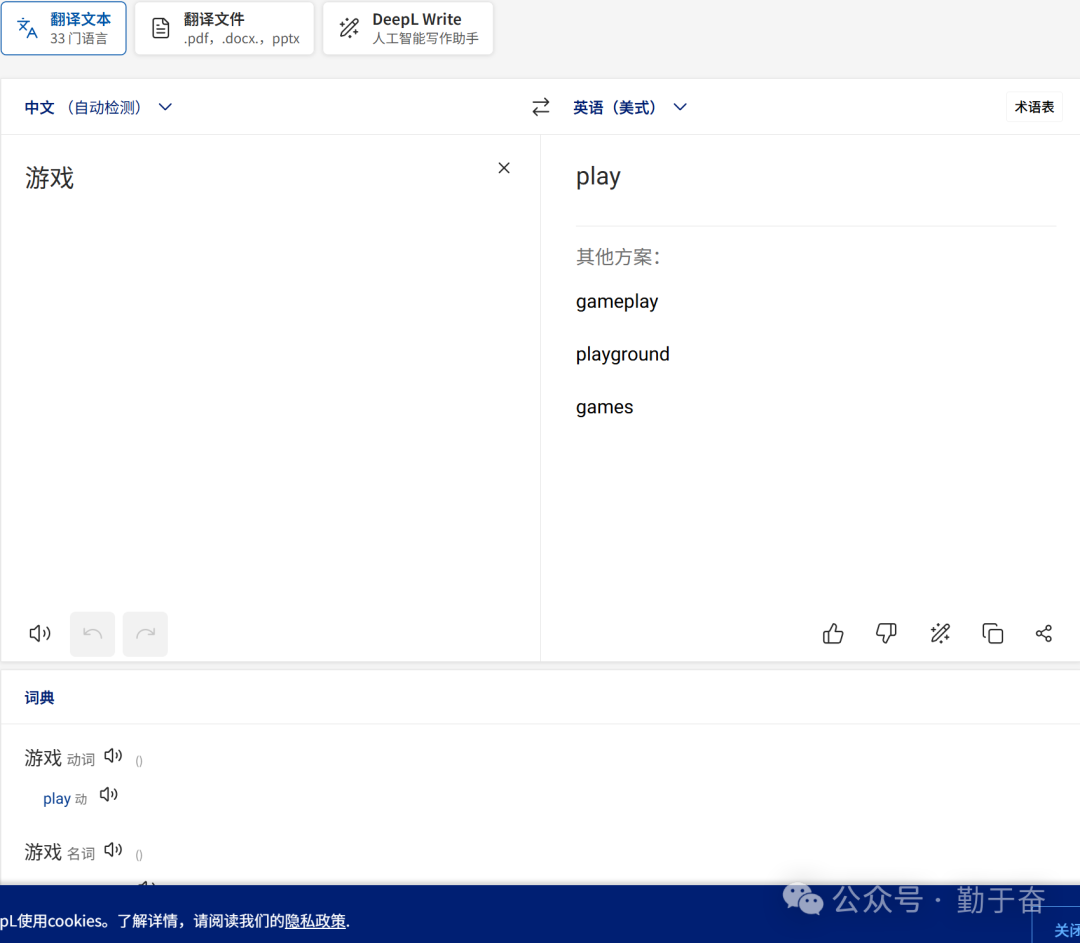Open the DeepL Write tab
Viewport: 1080px width, 943px height.
click(408, 28)
